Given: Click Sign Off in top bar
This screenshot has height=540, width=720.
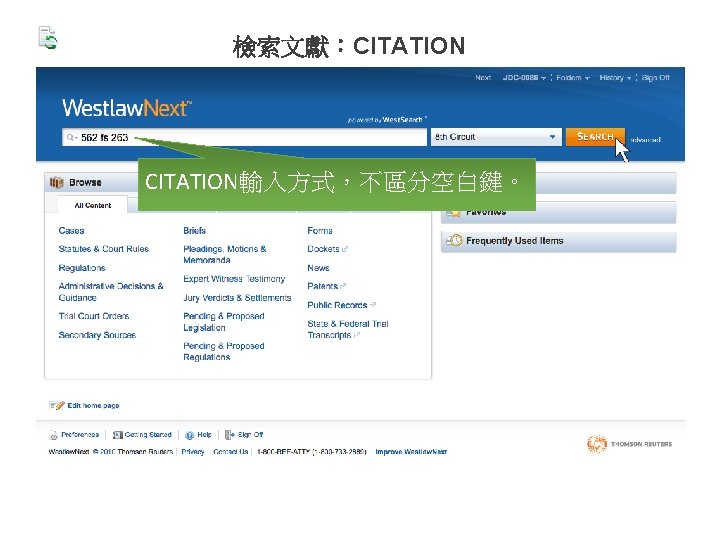Looking at the screenshot, I should (655, 78).
